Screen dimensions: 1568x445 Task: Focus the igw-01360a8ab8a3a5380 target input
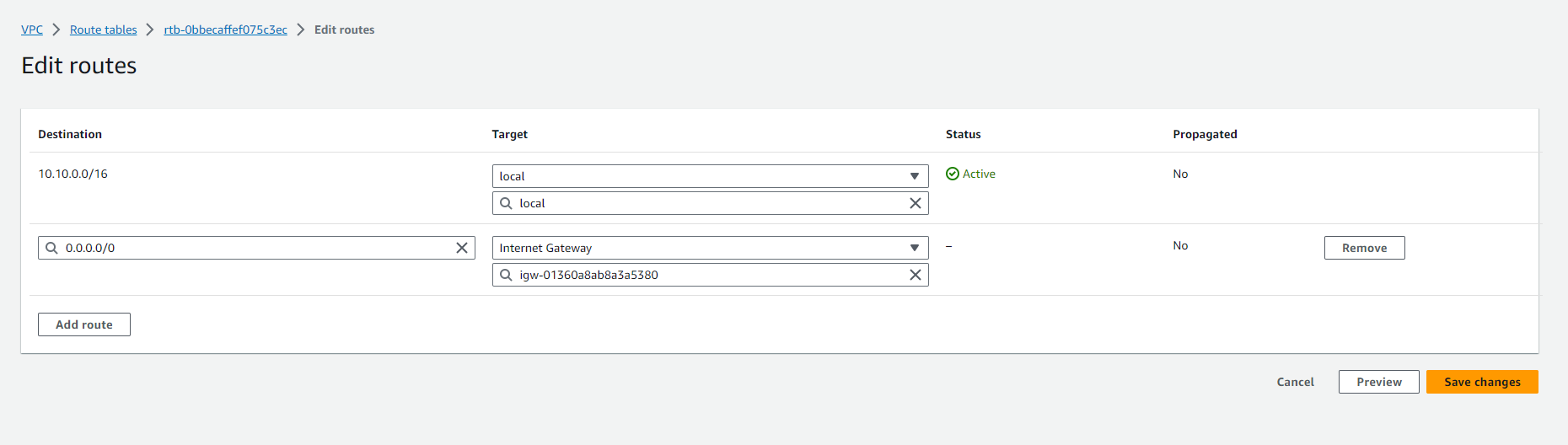point(710,275)
